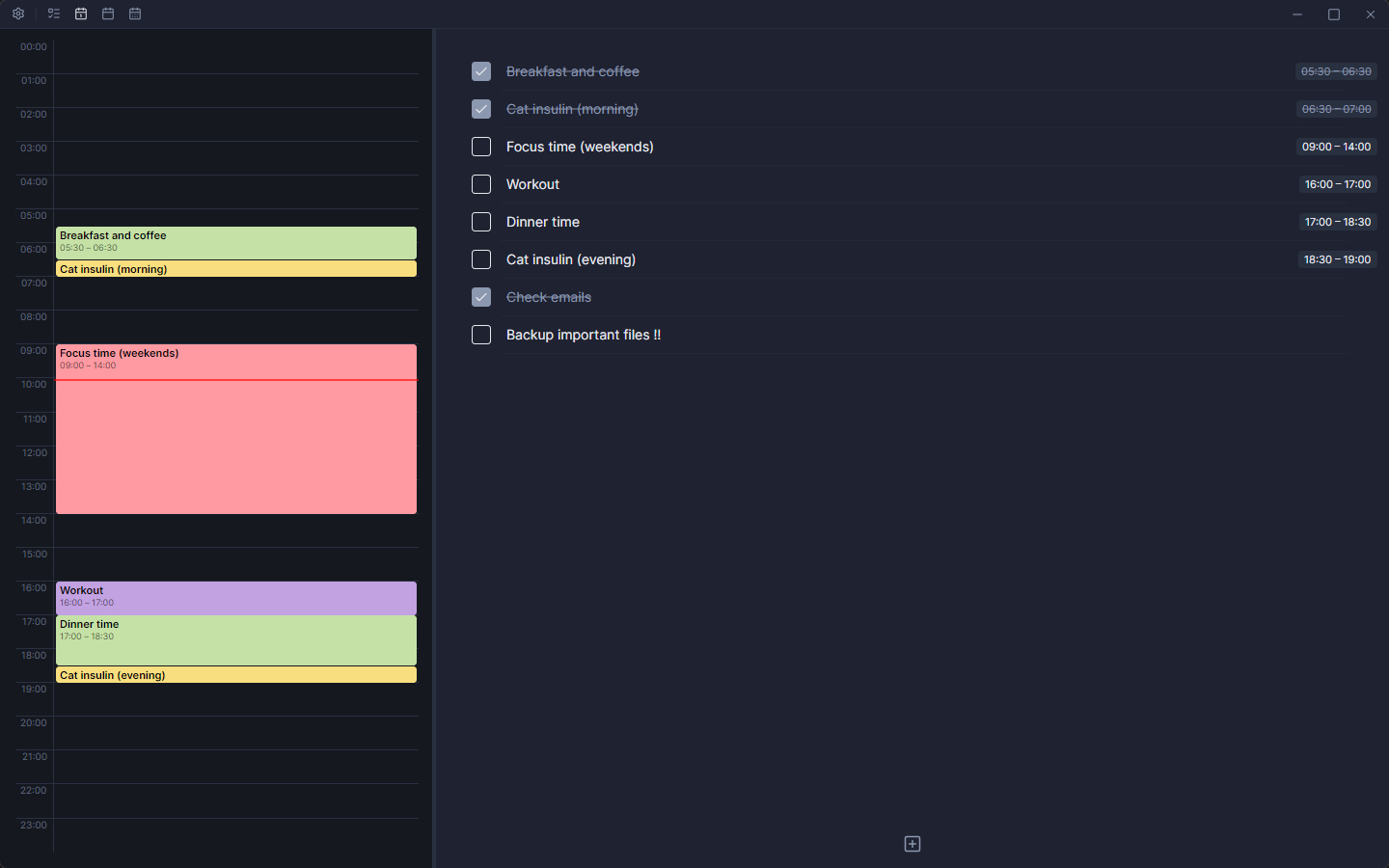The width and height of the screenshot is (1389, 868).
Task: Select the Focus time (weekends) task title
Action: (580, 147)
